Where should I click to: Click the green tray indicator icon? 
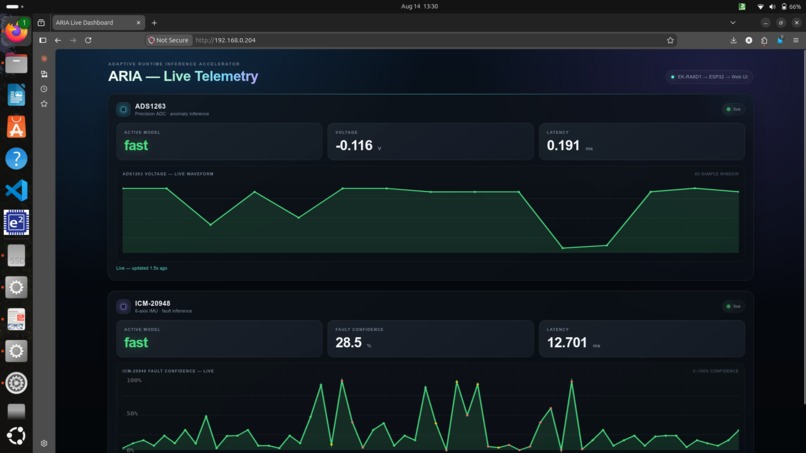pos(742,7)
